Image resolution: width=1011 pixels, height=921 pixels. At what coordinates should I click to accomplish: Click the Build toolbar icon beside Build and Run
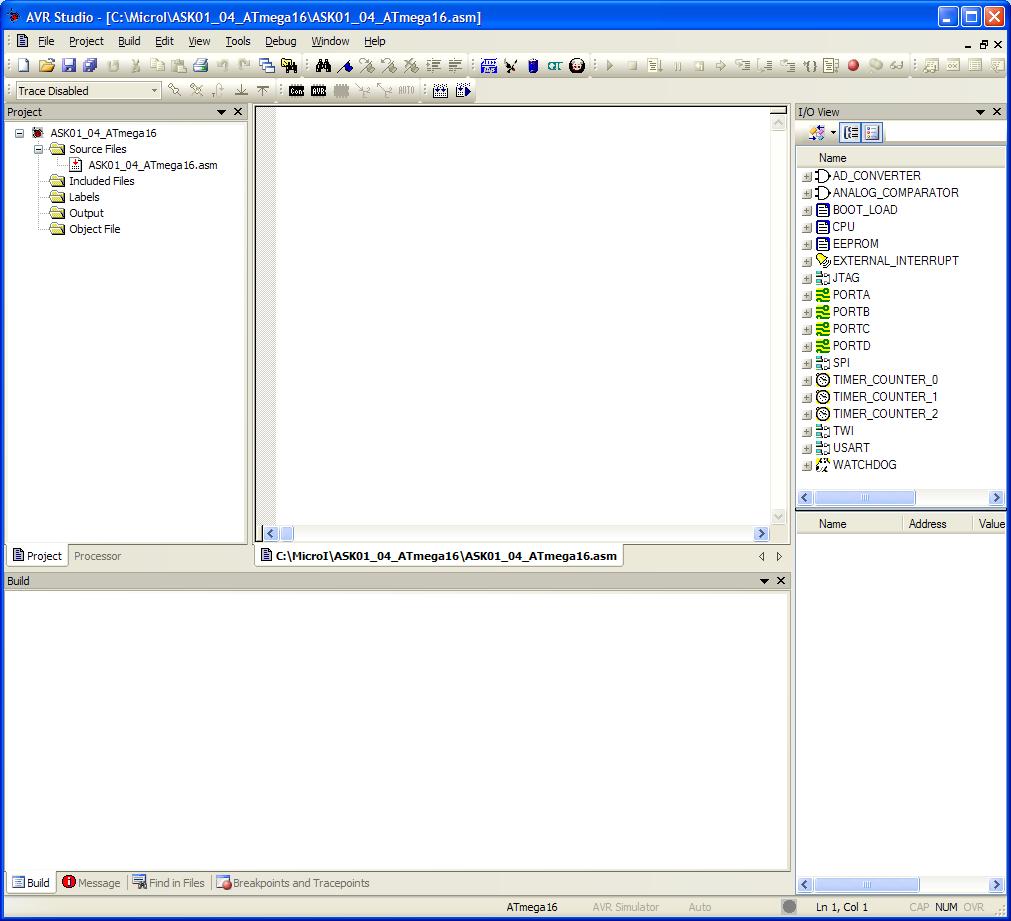[440, 90]
